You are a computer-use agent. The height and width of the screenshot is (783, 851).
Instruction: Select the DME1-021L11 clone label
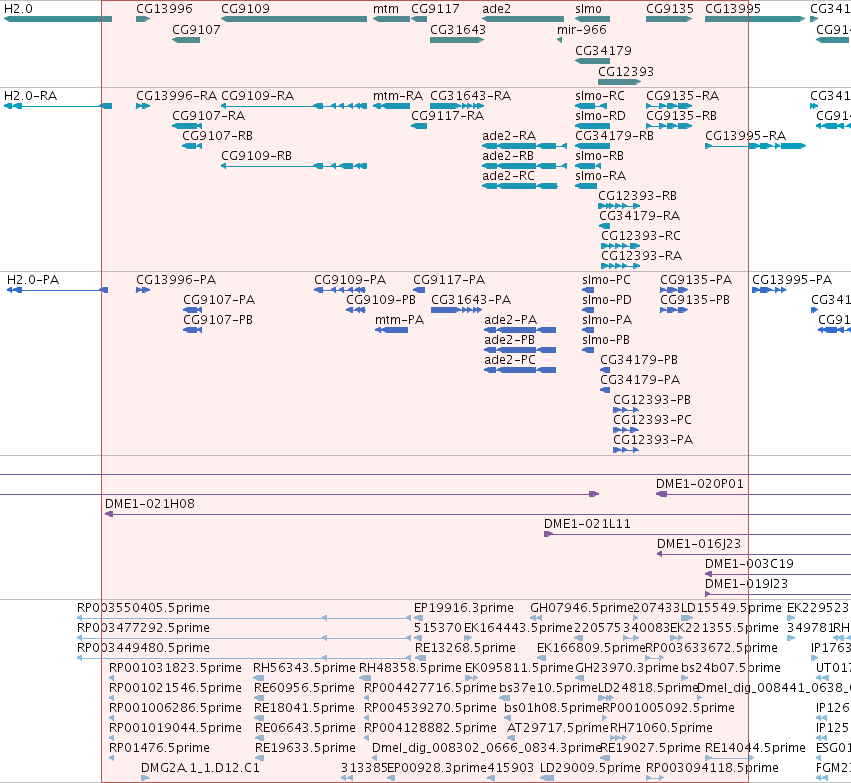[x=587, y=524]
